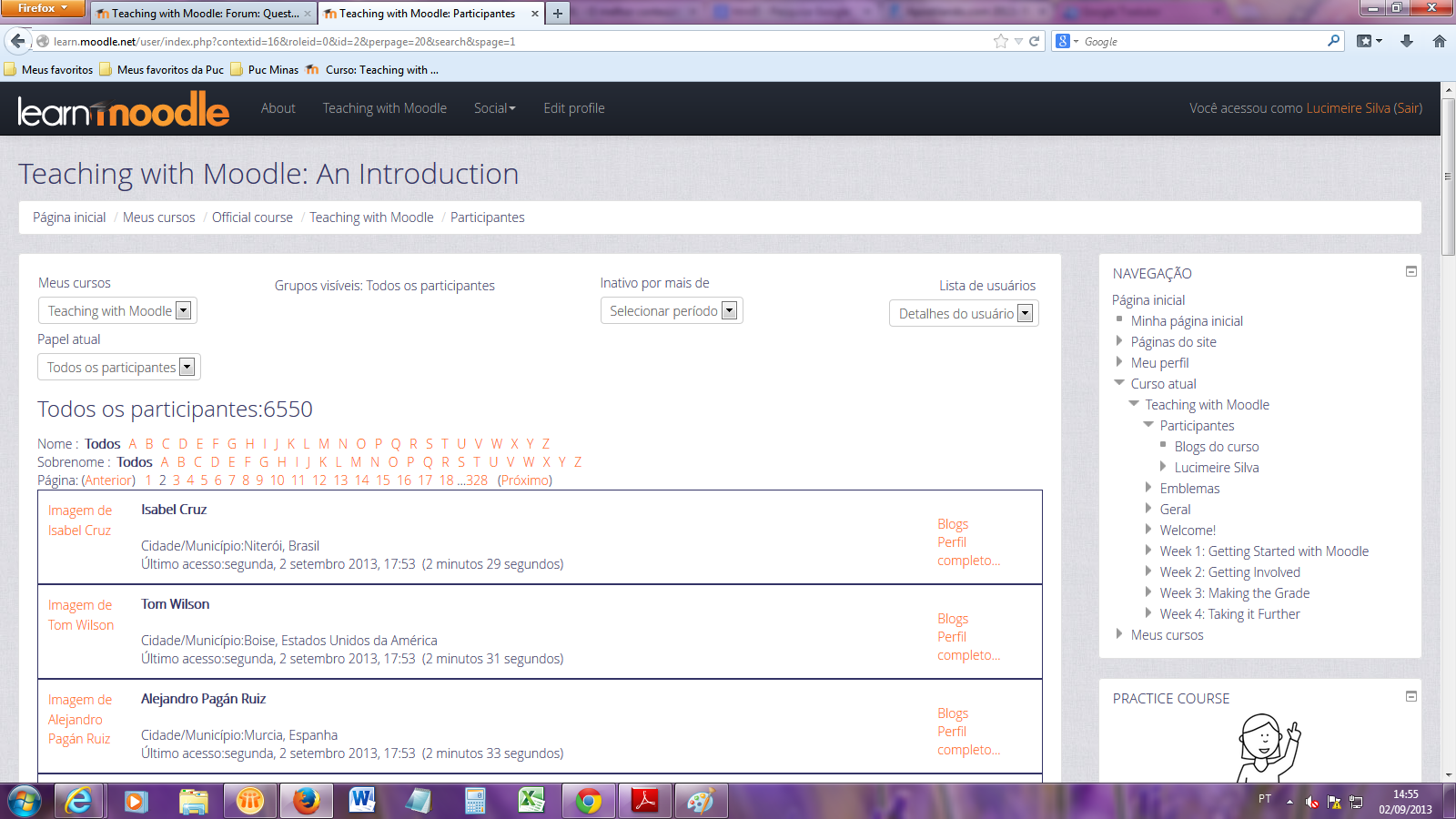The width and height of the screenshot is (1456, 819).
Task: Click the Google search box
Action: [x=1201, y=41]
